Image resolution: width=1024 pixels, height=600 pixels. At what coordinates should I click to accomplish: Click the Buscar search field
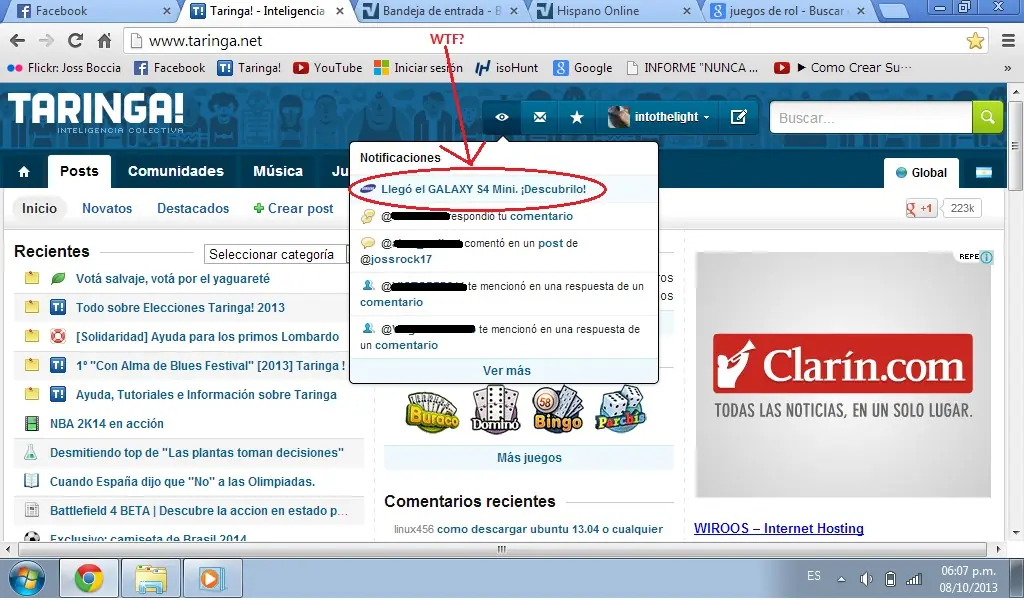(x=871, y=118)
